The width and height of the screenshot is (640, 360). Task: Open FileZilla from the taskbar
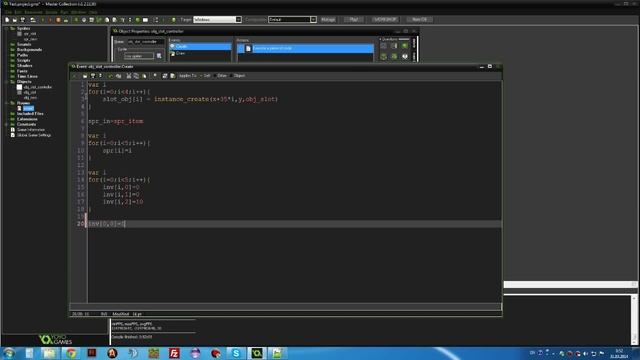coord(174,353)
